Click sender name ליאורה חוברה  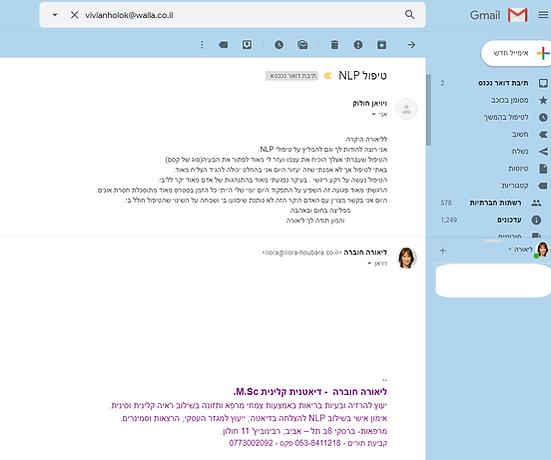point(365,252)
